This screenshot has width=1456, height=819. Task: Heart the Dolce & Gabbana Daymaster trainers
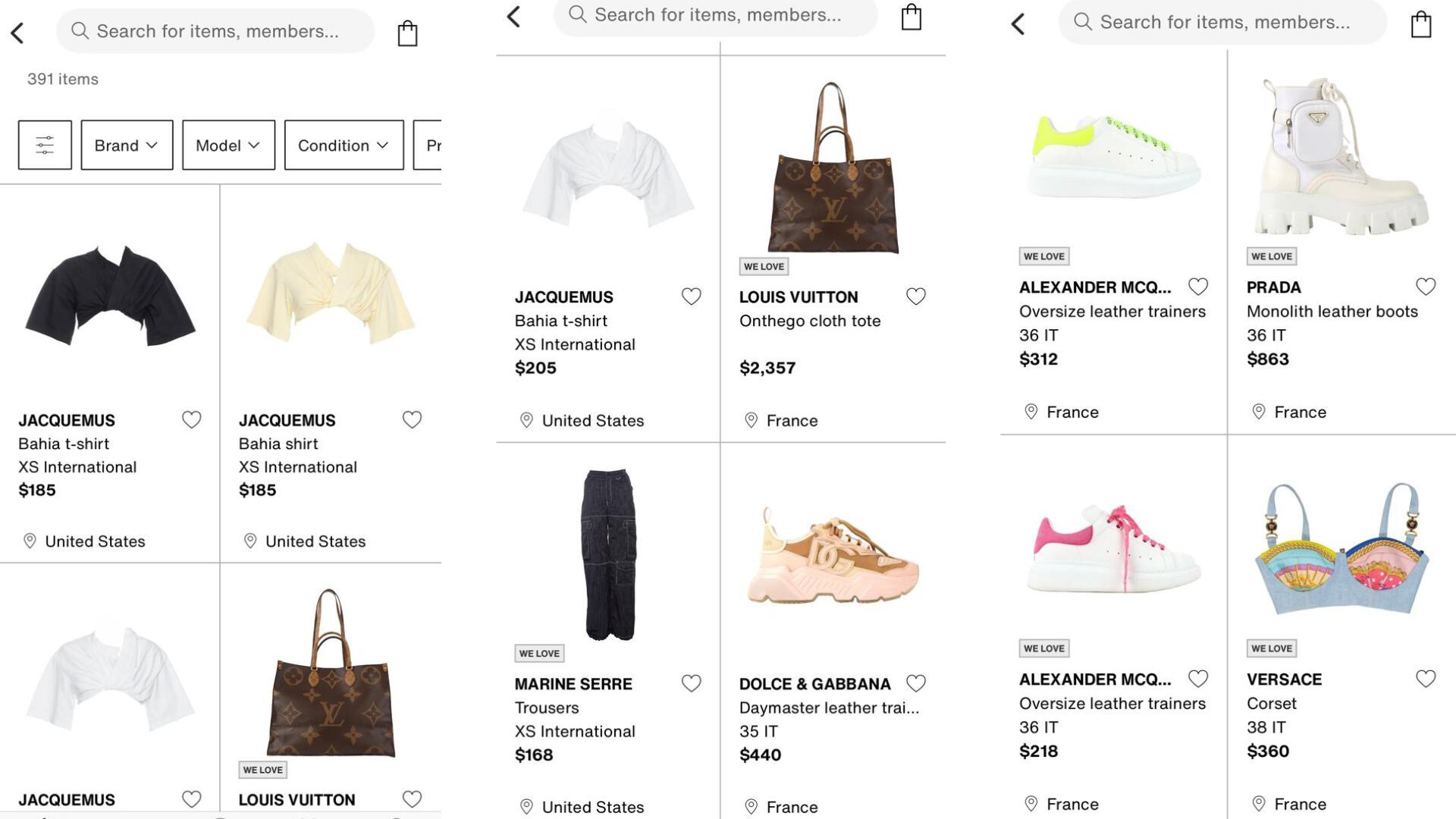(x=915, y=683)
